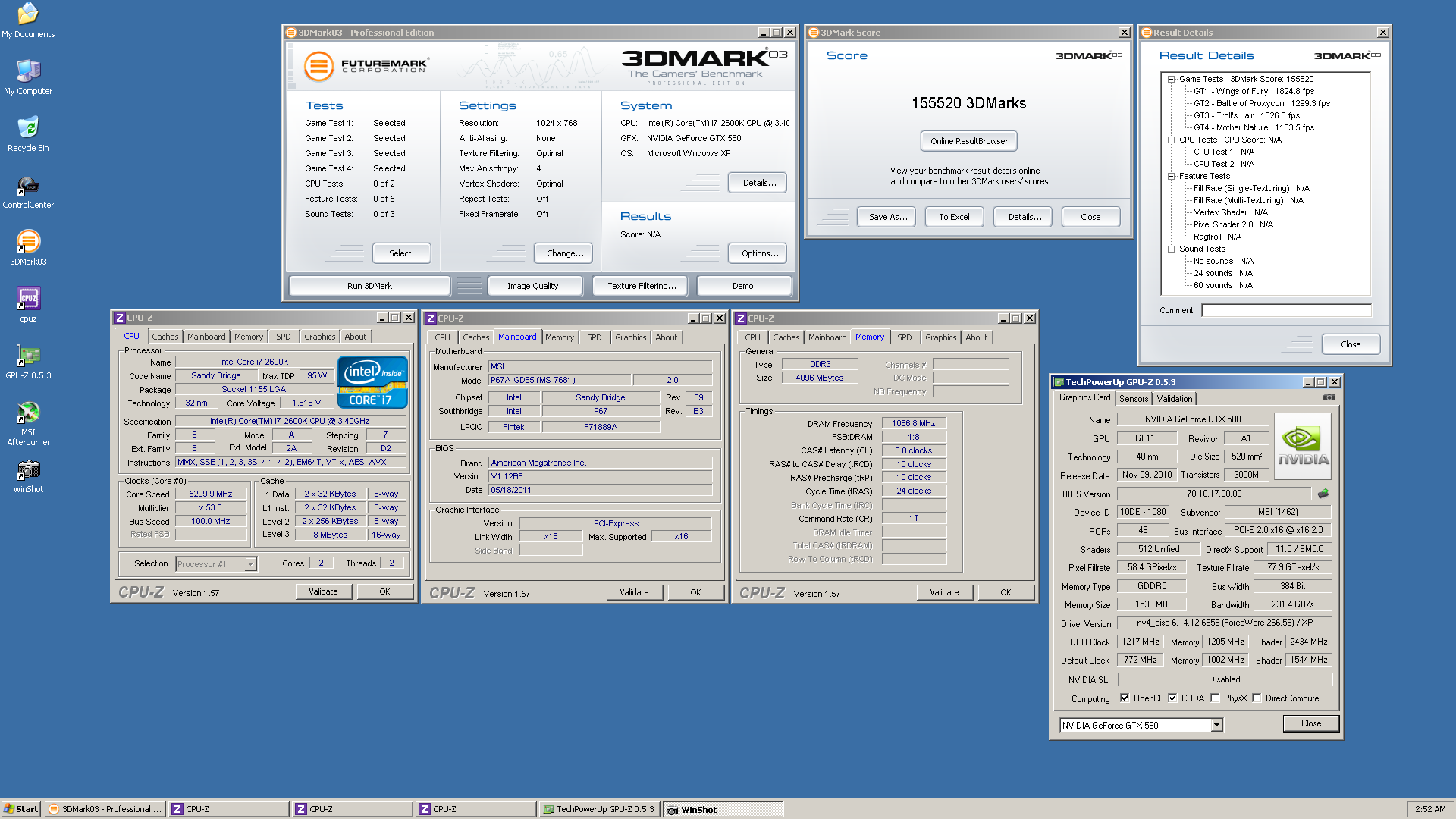
Task: Collapse the Feature Tests tree node
Action: [1171, 176]
